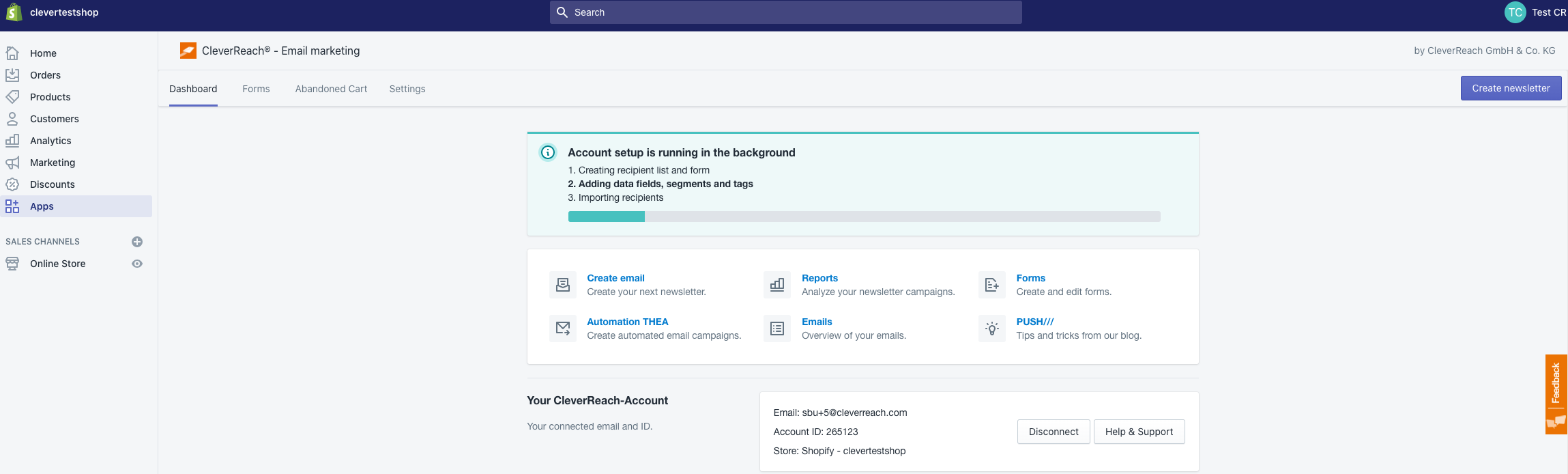The width and height of the screenshot is (1568, 474).
Task: Click the Search input field
Action: click(785, 12)
